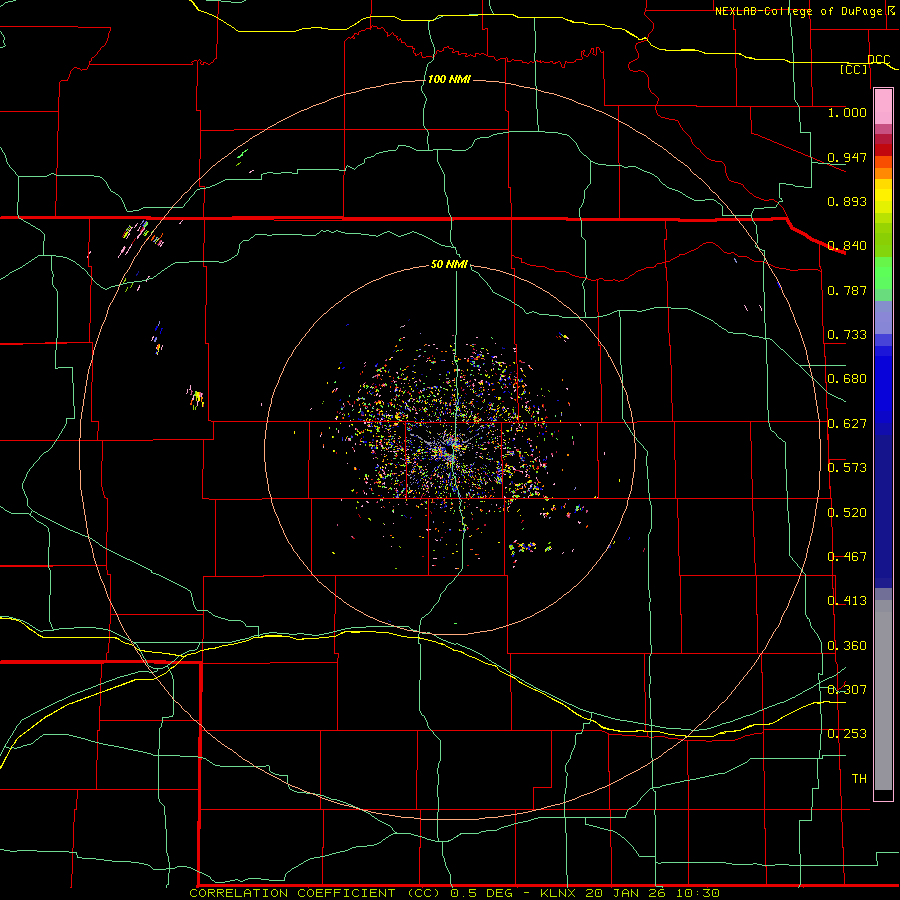Click the 0.947 scale label
This screenshot has width=900, height=900.
tap(847, 157)
